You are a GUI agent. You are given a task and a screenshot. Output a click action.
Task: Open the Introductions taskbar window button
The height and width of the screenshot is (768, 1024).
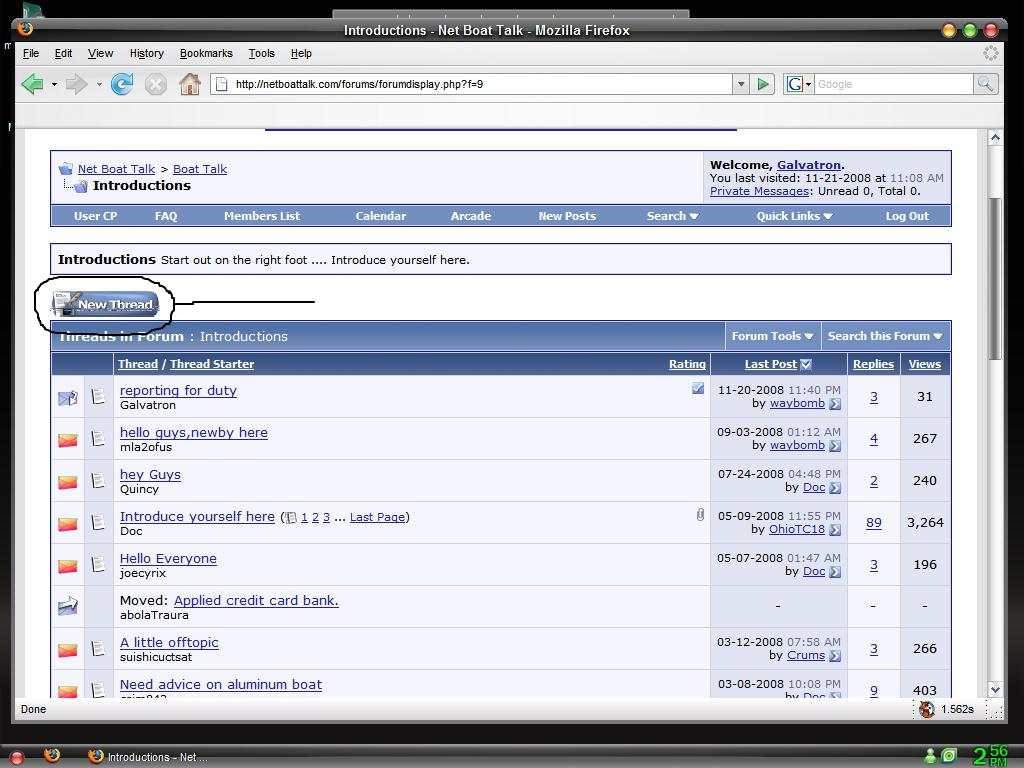pyautogui.click(x=148, y=757)
